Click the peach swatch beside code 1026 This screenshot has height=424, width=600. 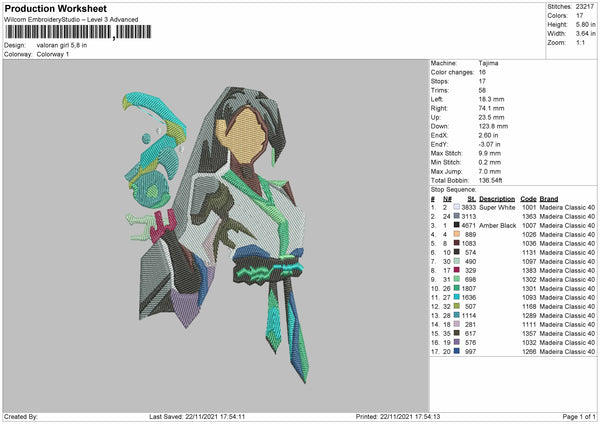(x=457, y=234)
